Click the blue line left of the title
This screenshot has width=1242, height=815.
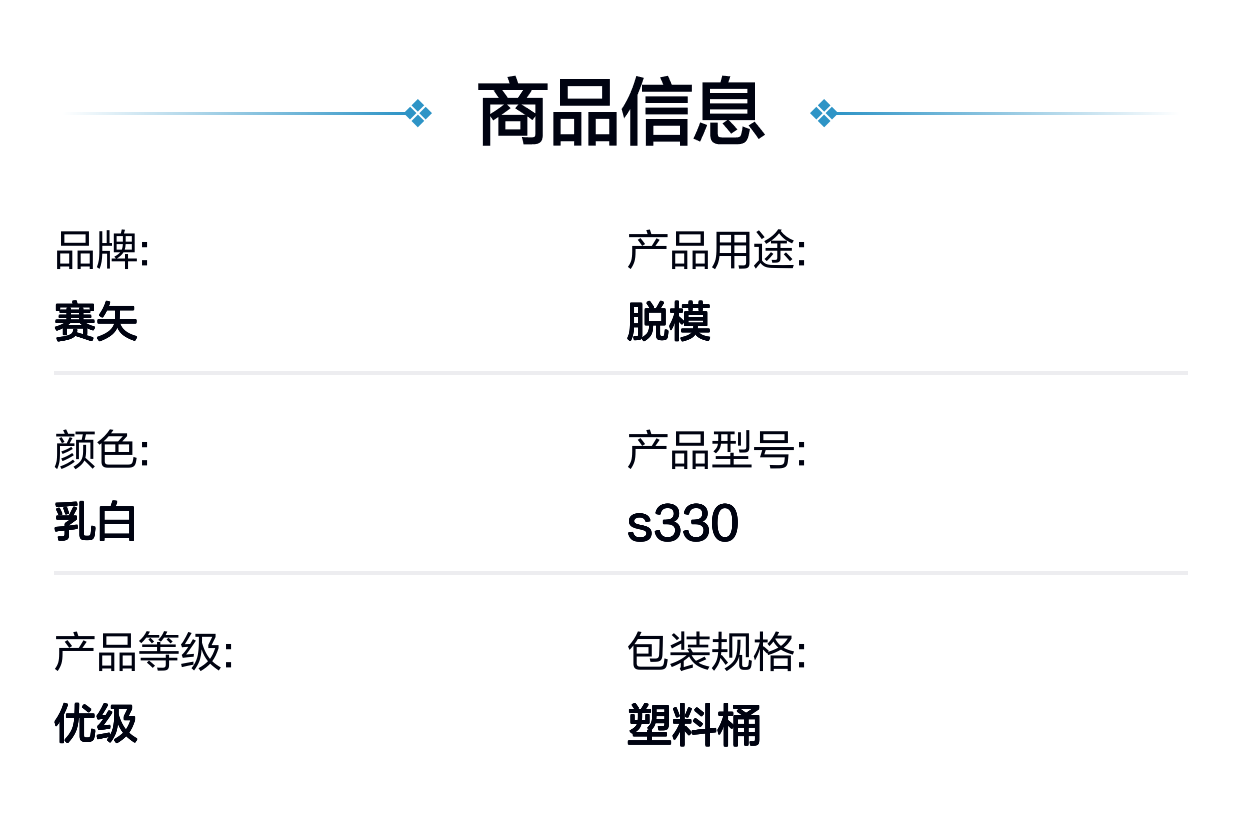click(x=237, y=113)
